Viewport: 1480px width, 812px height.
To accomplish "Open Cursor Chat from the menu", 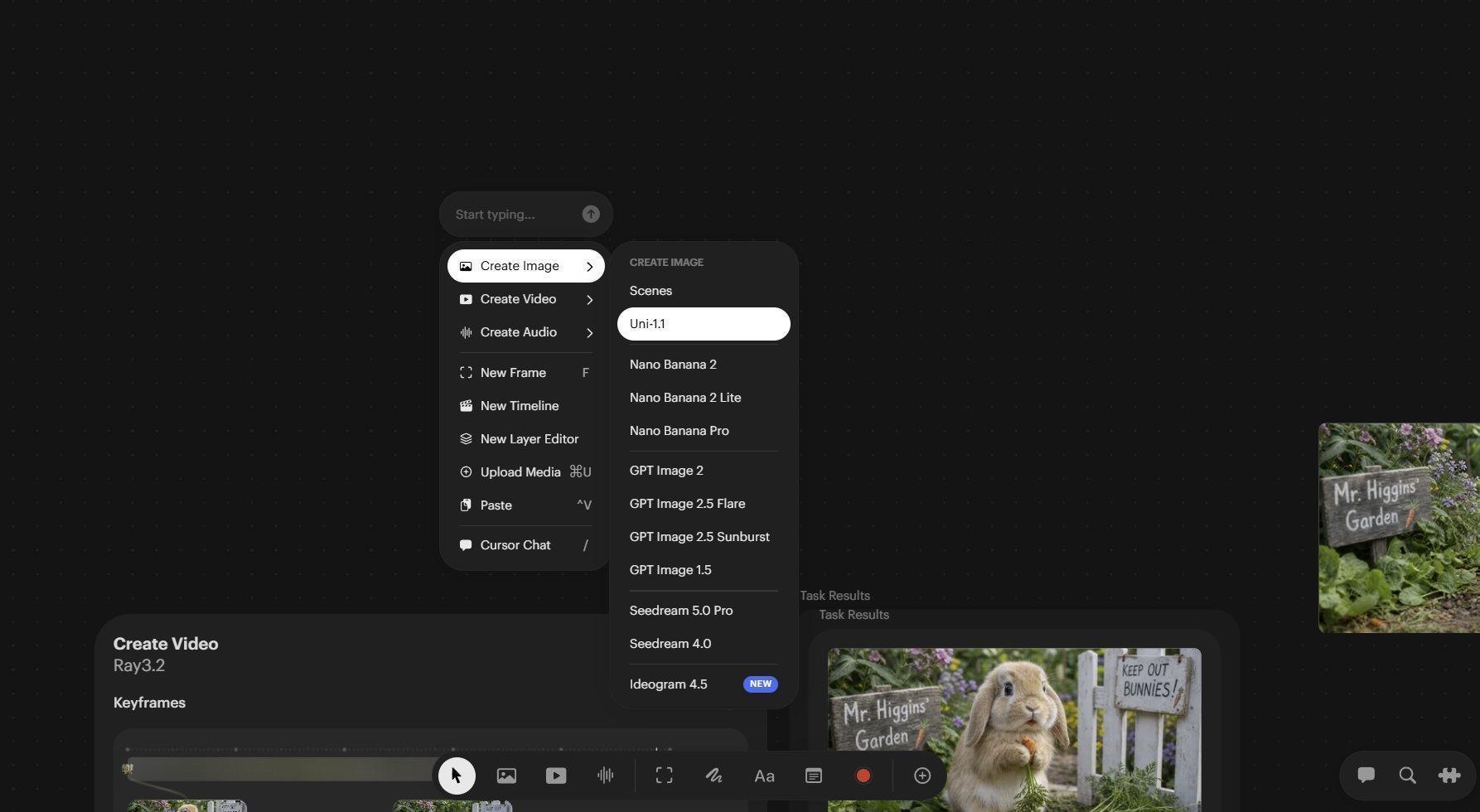I will pyautogui.click(x=526, y=545).
